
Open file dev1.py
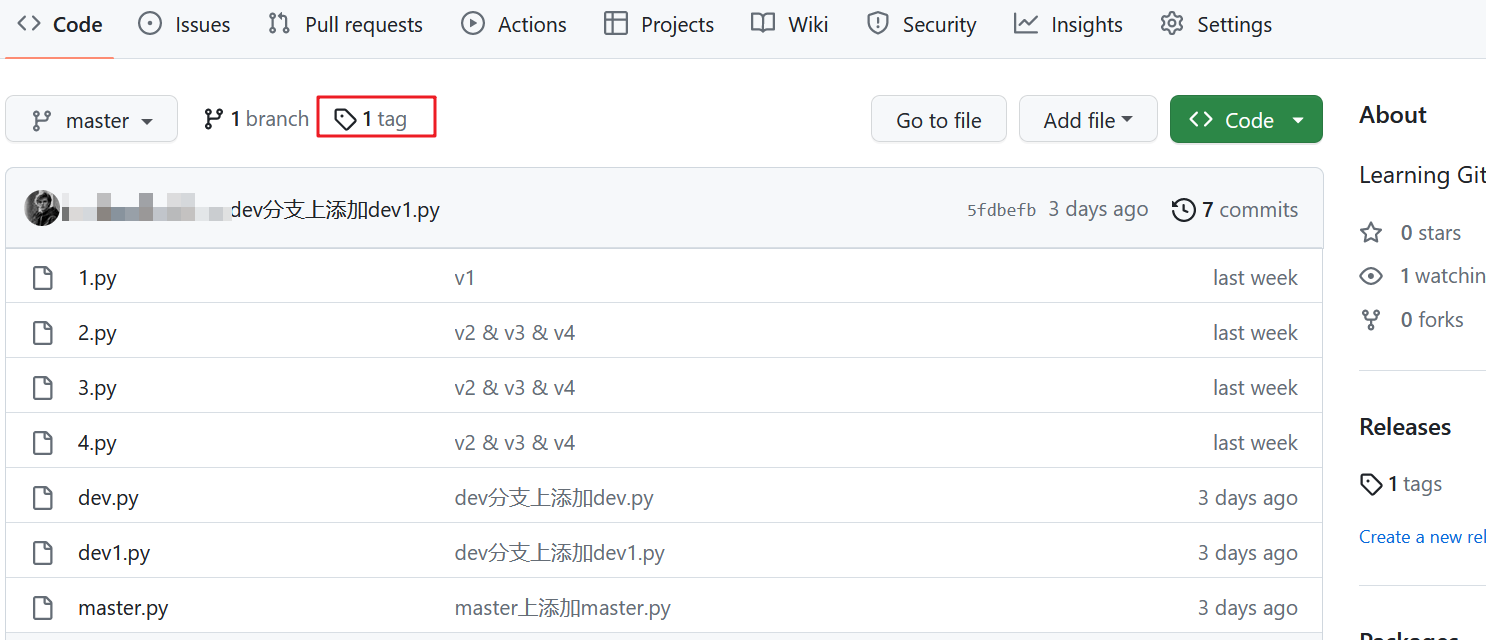click(x=114, y=553)
